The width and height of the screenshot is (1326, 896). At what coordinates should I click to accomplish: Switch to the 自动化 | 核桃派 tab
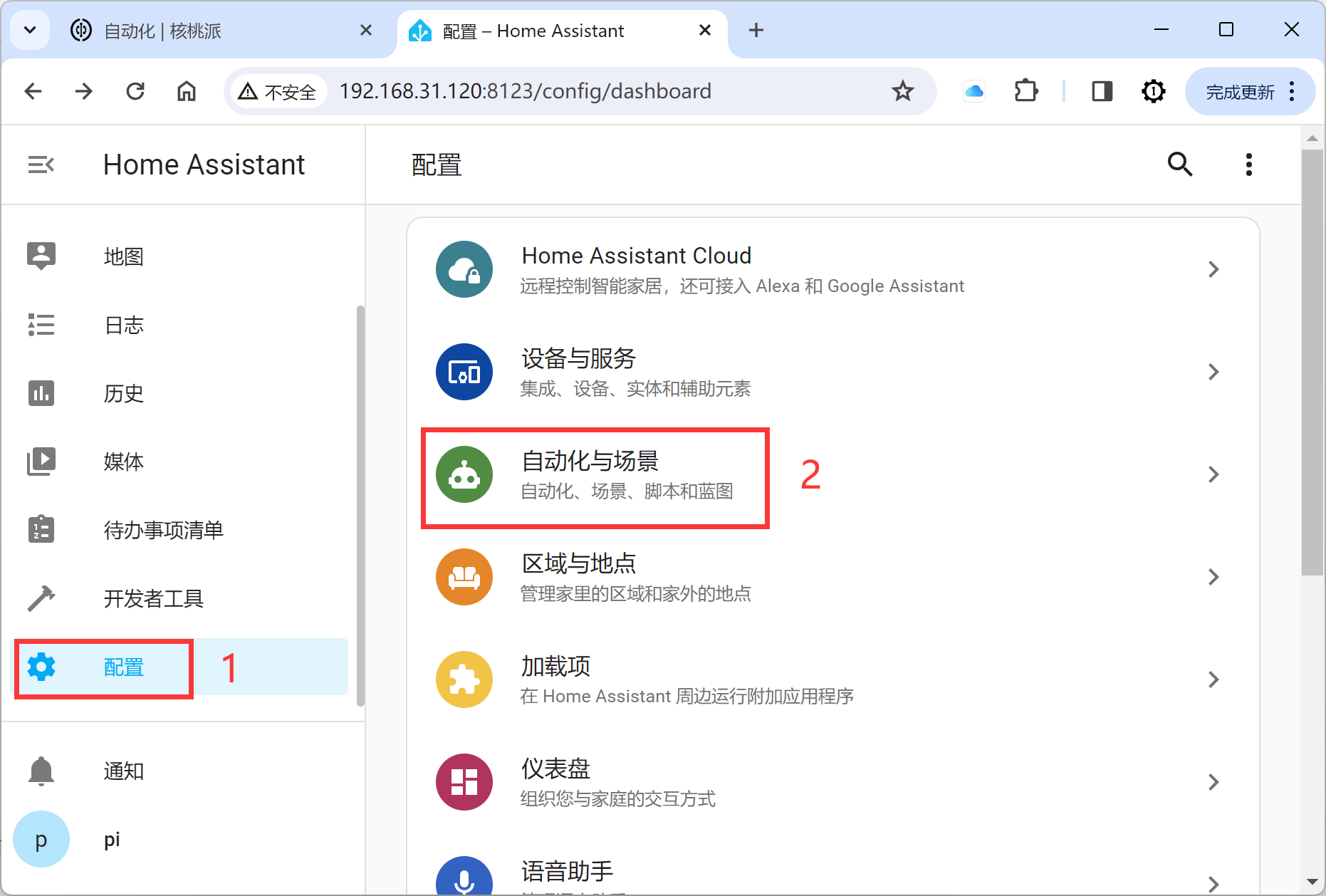coord(214,31)
